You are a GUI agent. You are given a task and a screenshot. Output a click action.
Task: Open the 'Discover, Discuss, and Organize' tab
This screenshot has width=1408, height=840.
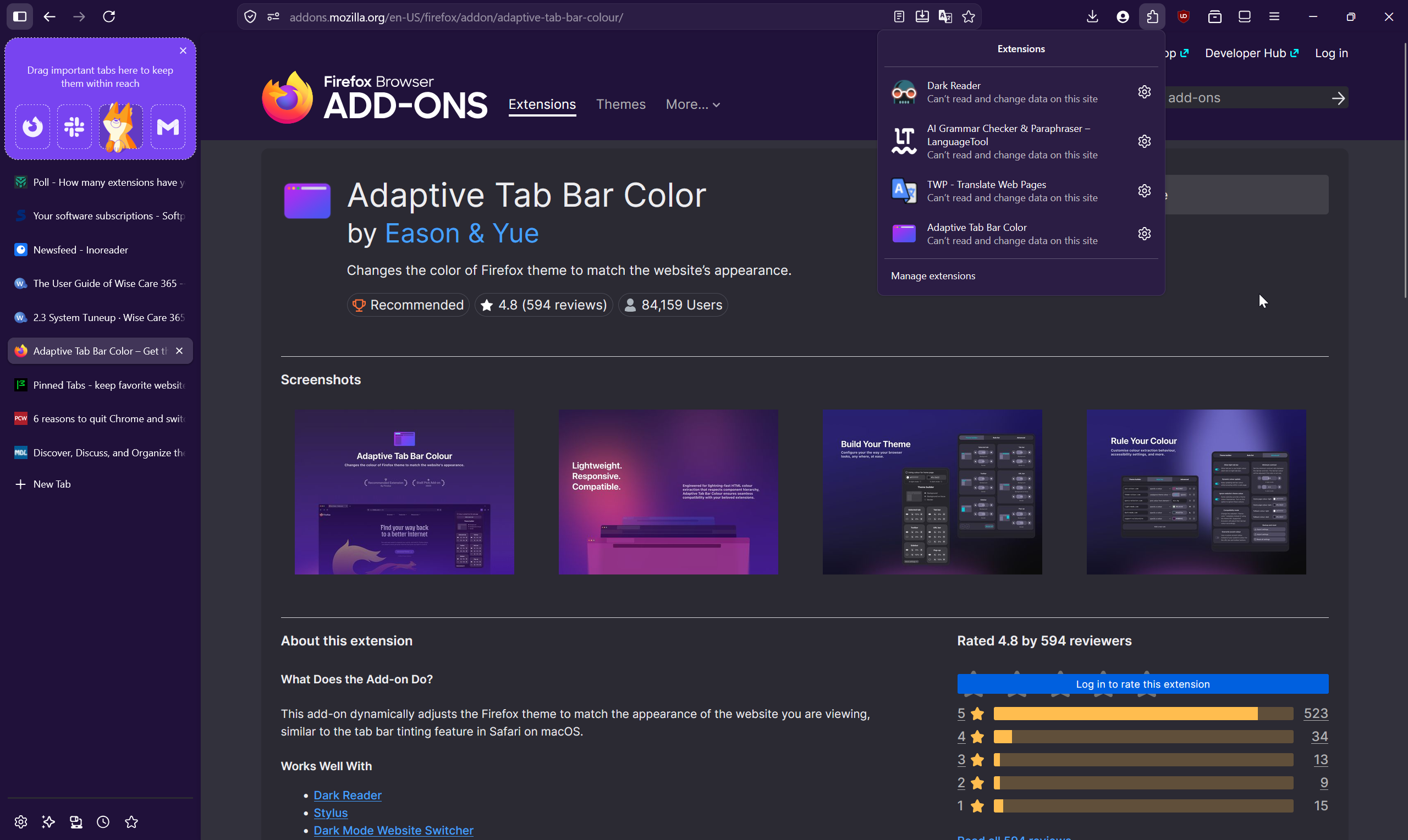100,453
